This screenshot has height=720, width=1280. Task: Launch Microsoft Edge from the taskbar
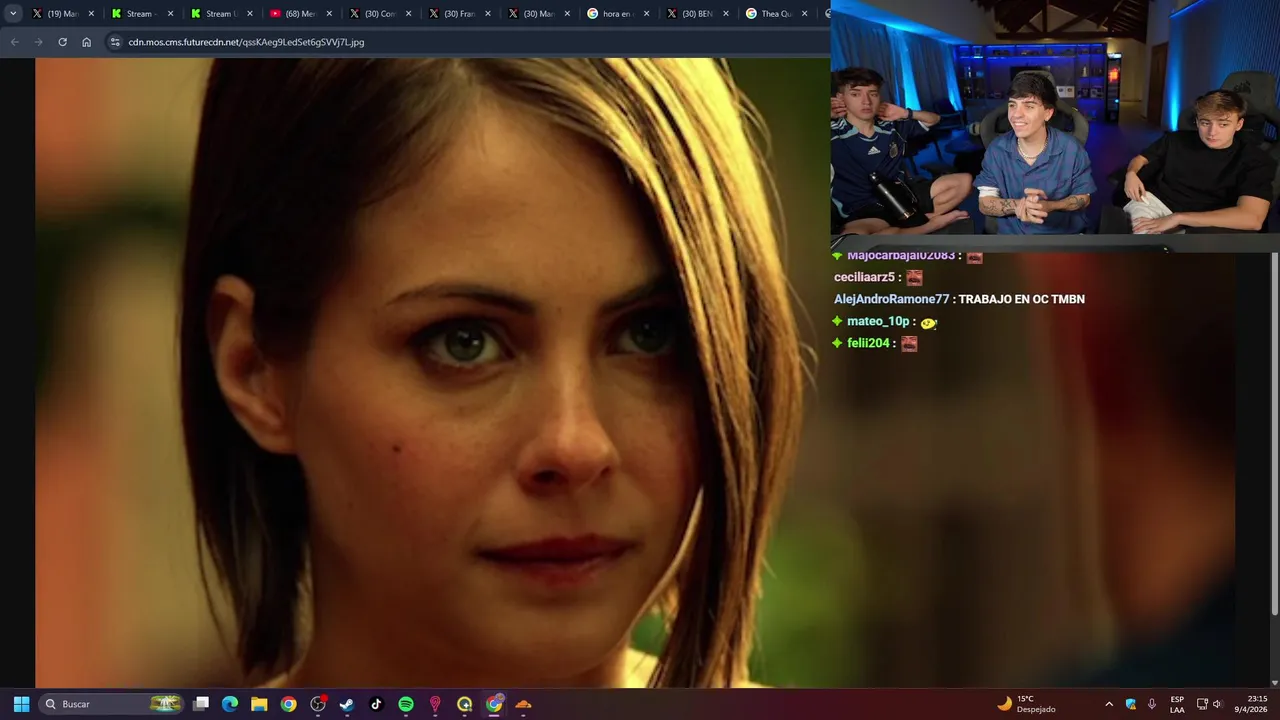(x=230, y=704)
